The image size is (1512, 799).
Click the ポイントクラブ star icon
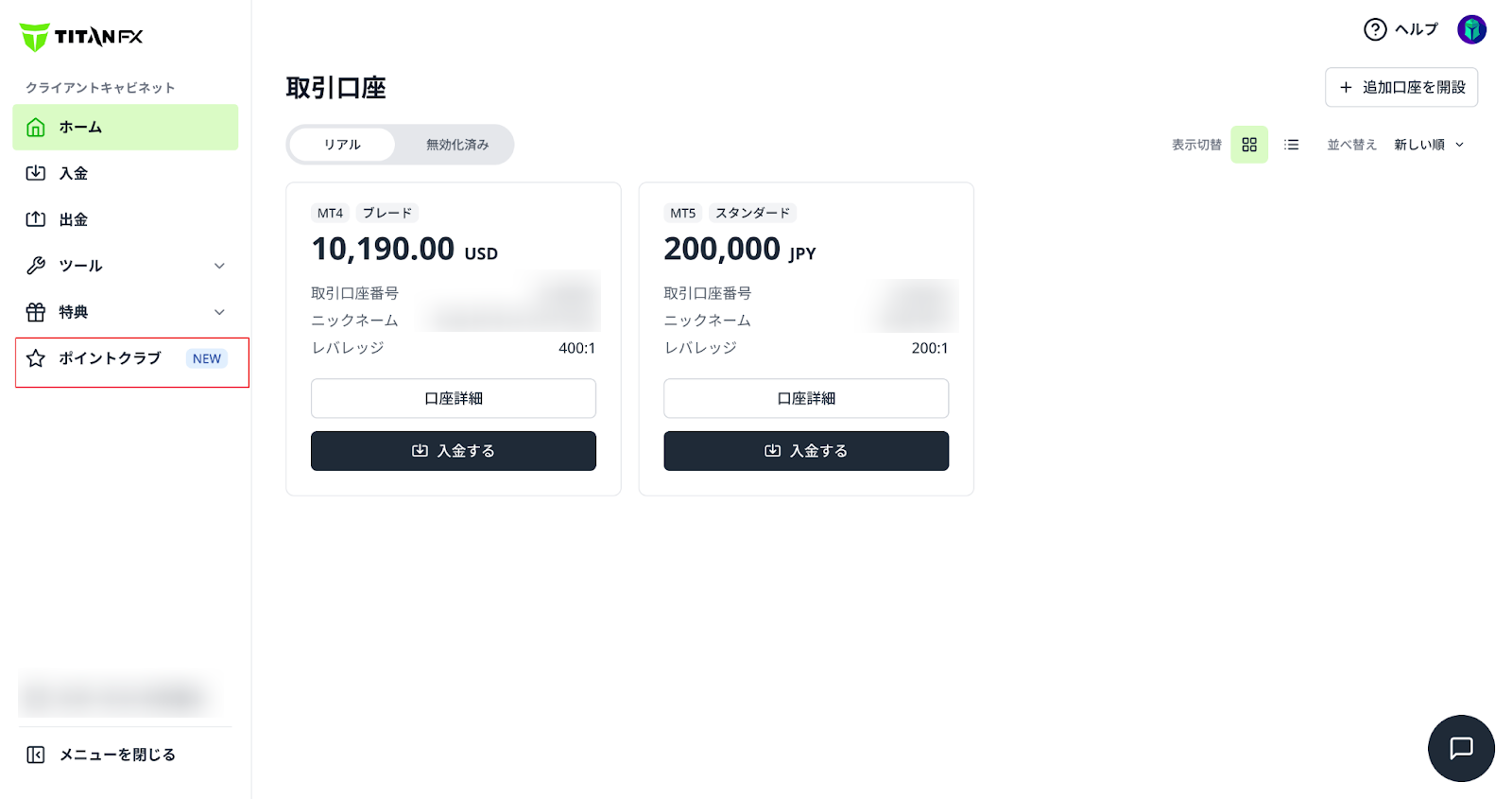click(36, 358)
